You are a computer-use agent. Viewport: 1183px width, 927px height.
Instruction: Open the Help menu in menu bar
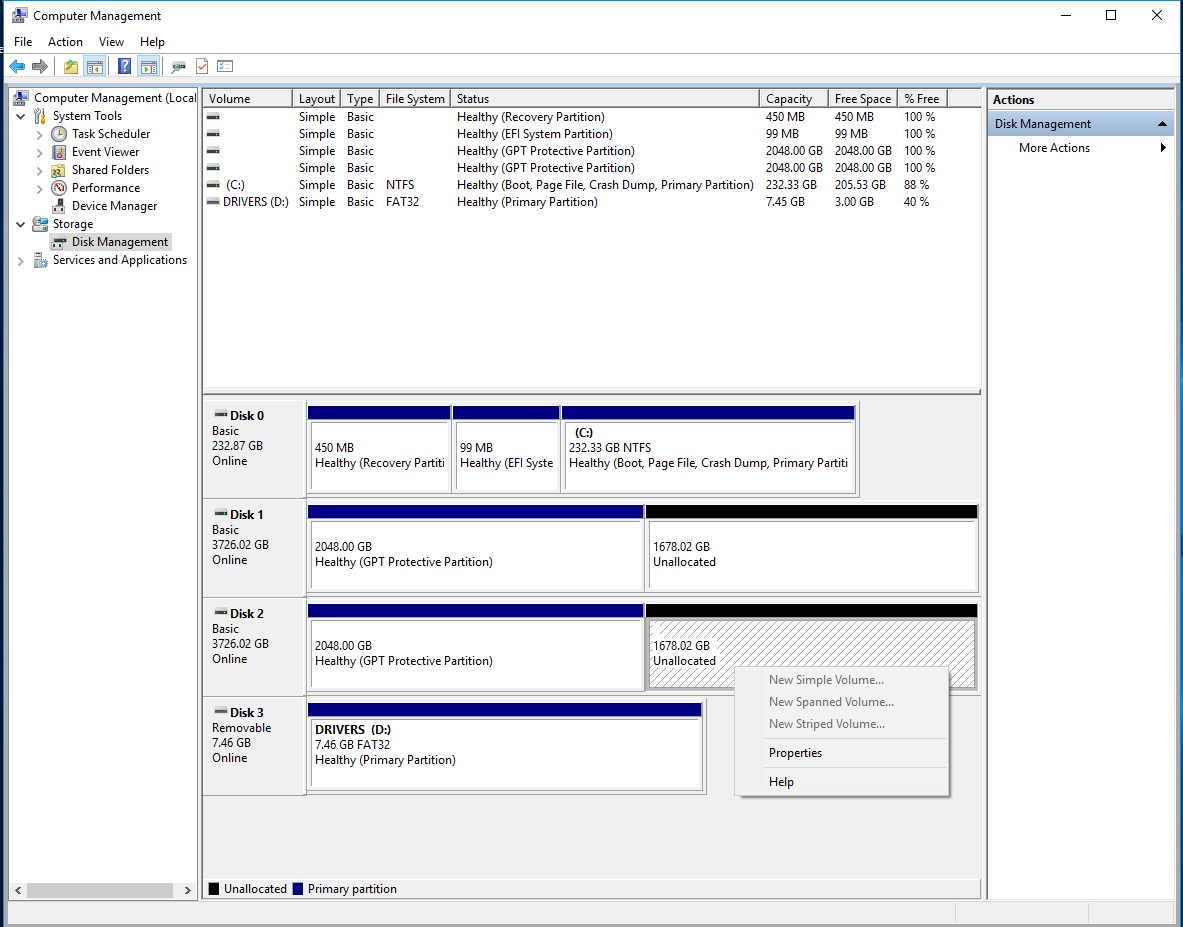152,41
